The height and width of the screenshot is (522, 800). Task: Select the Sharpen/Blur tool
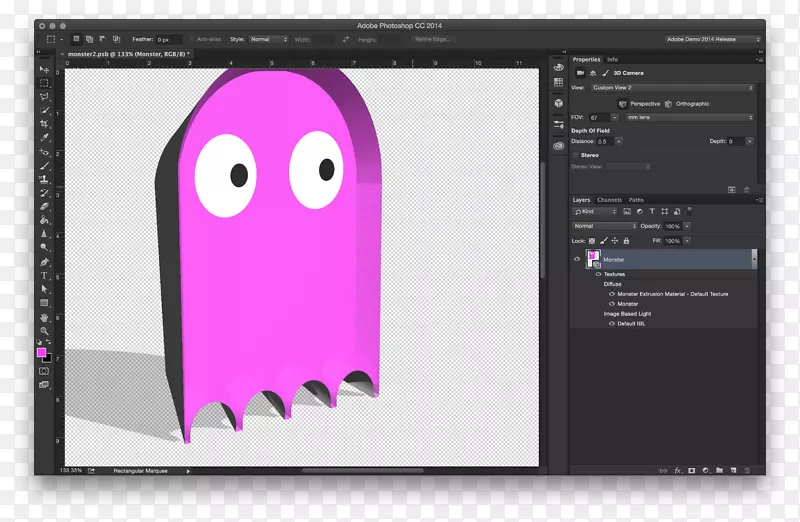pyautogui.click(x=44, y=234)
